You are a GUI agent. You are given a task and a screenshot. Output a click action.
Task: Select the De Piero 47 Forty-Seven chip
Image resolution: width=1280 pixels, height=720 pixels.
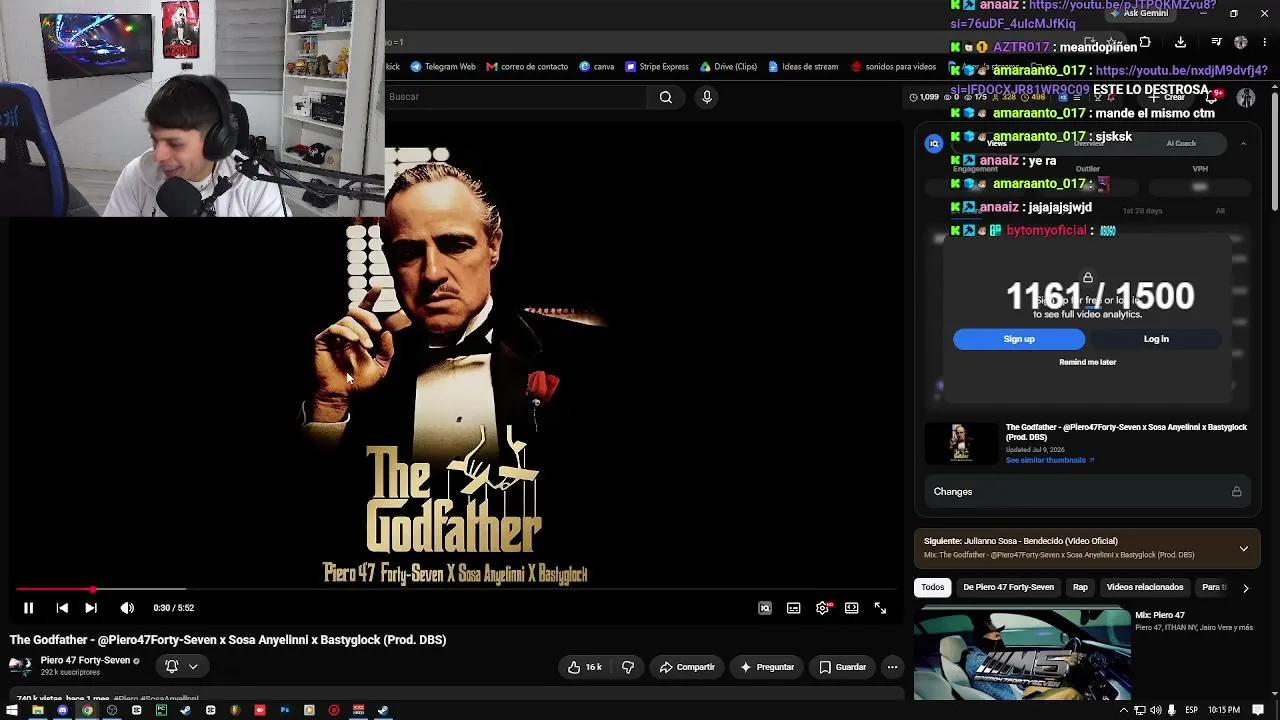[x=1008, y=587]
